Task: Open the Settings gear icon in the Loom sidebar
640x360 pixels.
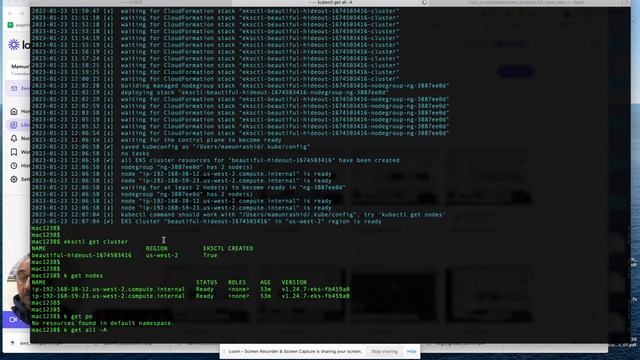Action: (x=14, y=179)
